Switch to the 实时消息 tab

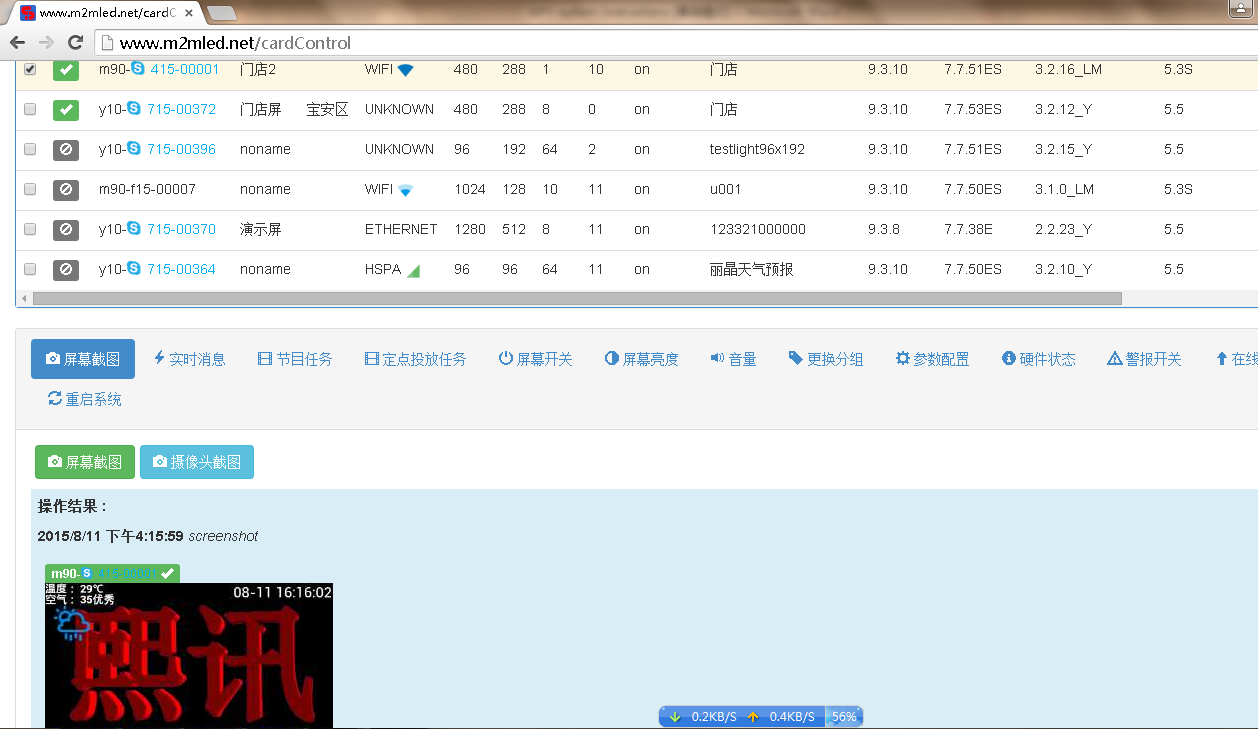coord(189,359)
